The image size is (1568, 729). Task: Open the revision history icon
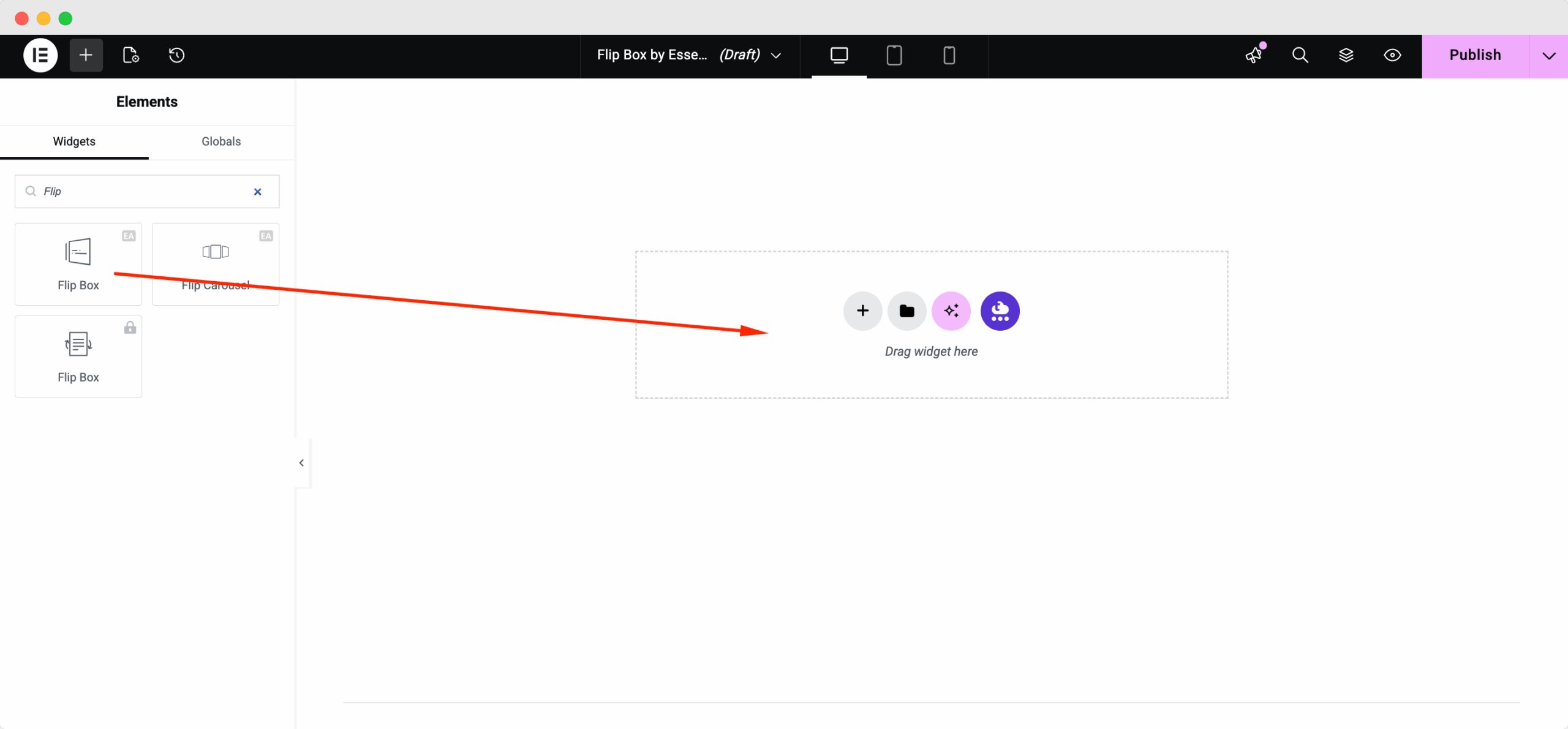(x=176, y=55)
